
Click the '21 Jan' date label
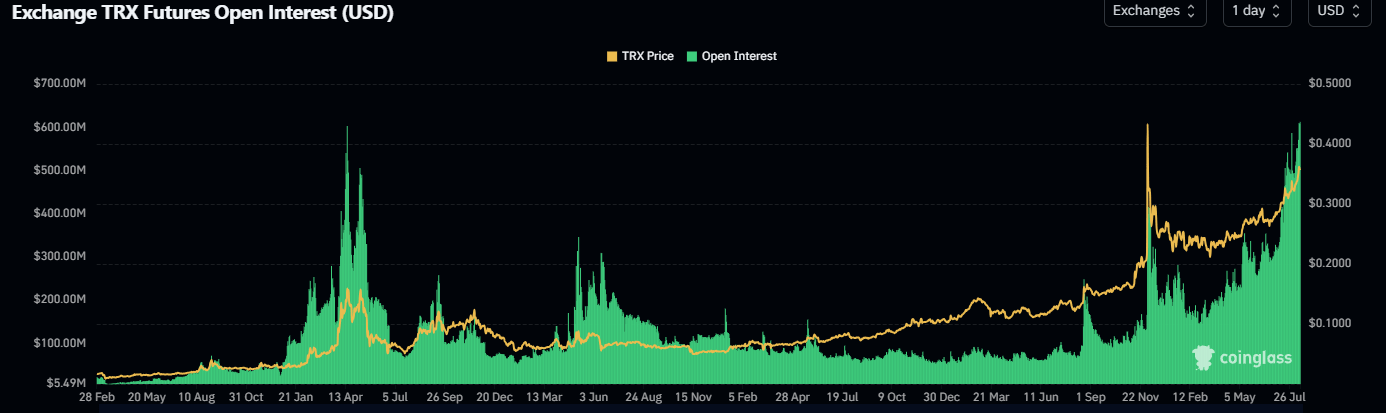point(296,397)
